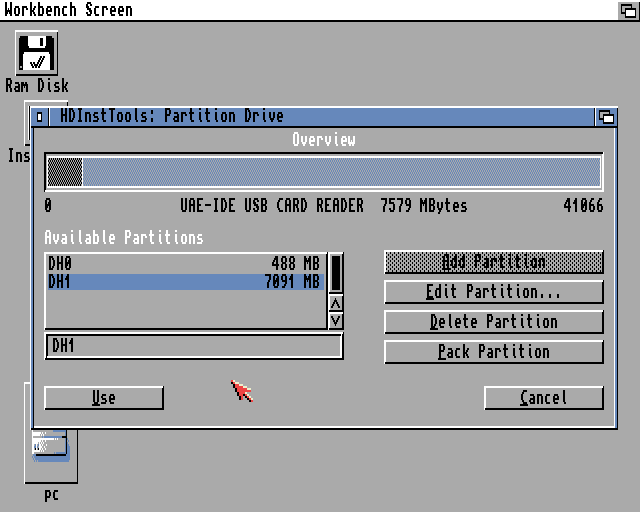Click the partition list scrollbar knob
This screenshot has width=640, height=512.
point(336,271)
